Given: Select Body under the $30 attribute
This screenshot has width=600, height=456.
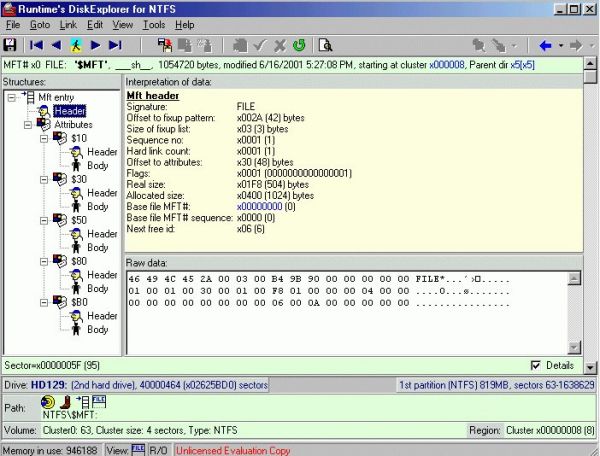Looking at the screenshot, I should [x=97, y=206].
